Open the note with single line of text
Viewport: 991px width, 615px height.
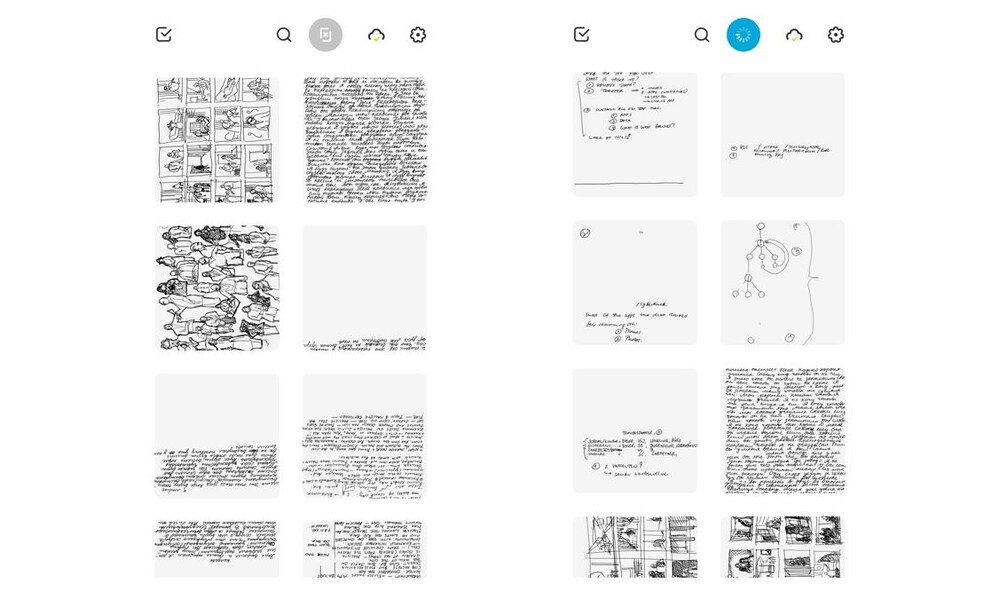click(x=782, y=135)
